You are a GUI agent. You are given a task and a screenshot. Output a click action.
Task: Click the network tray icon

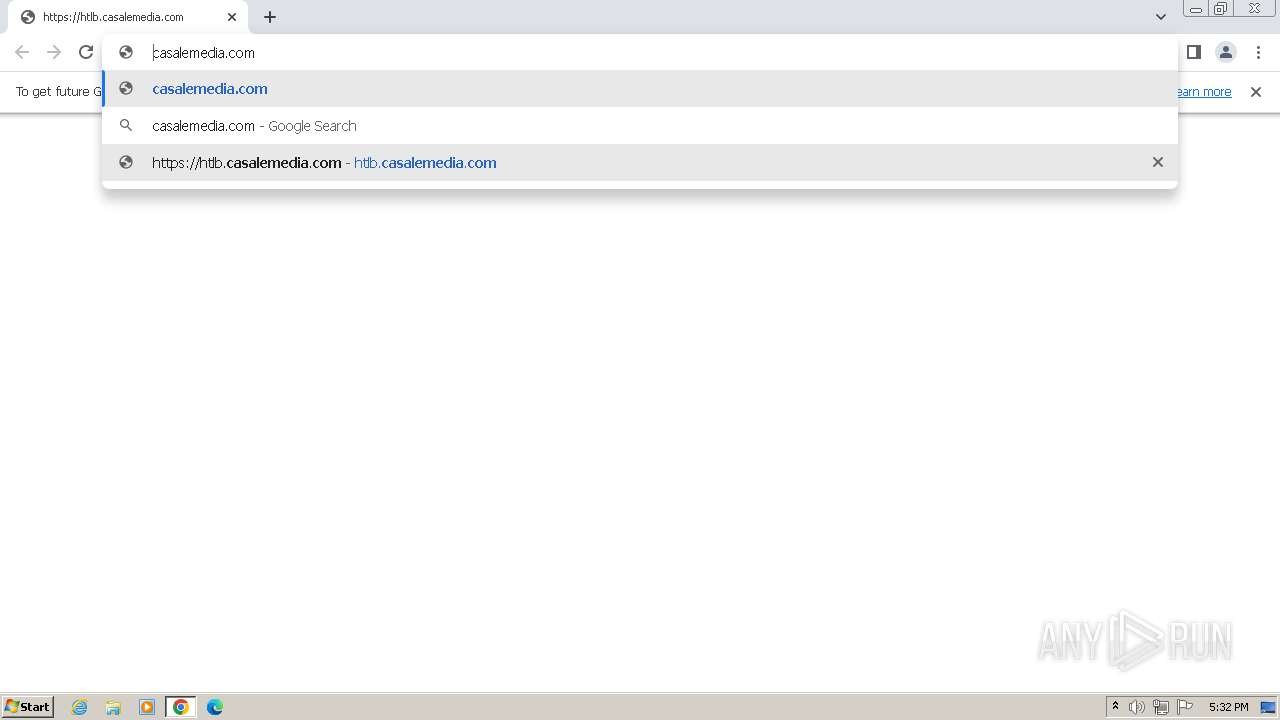coord(1161,707)
